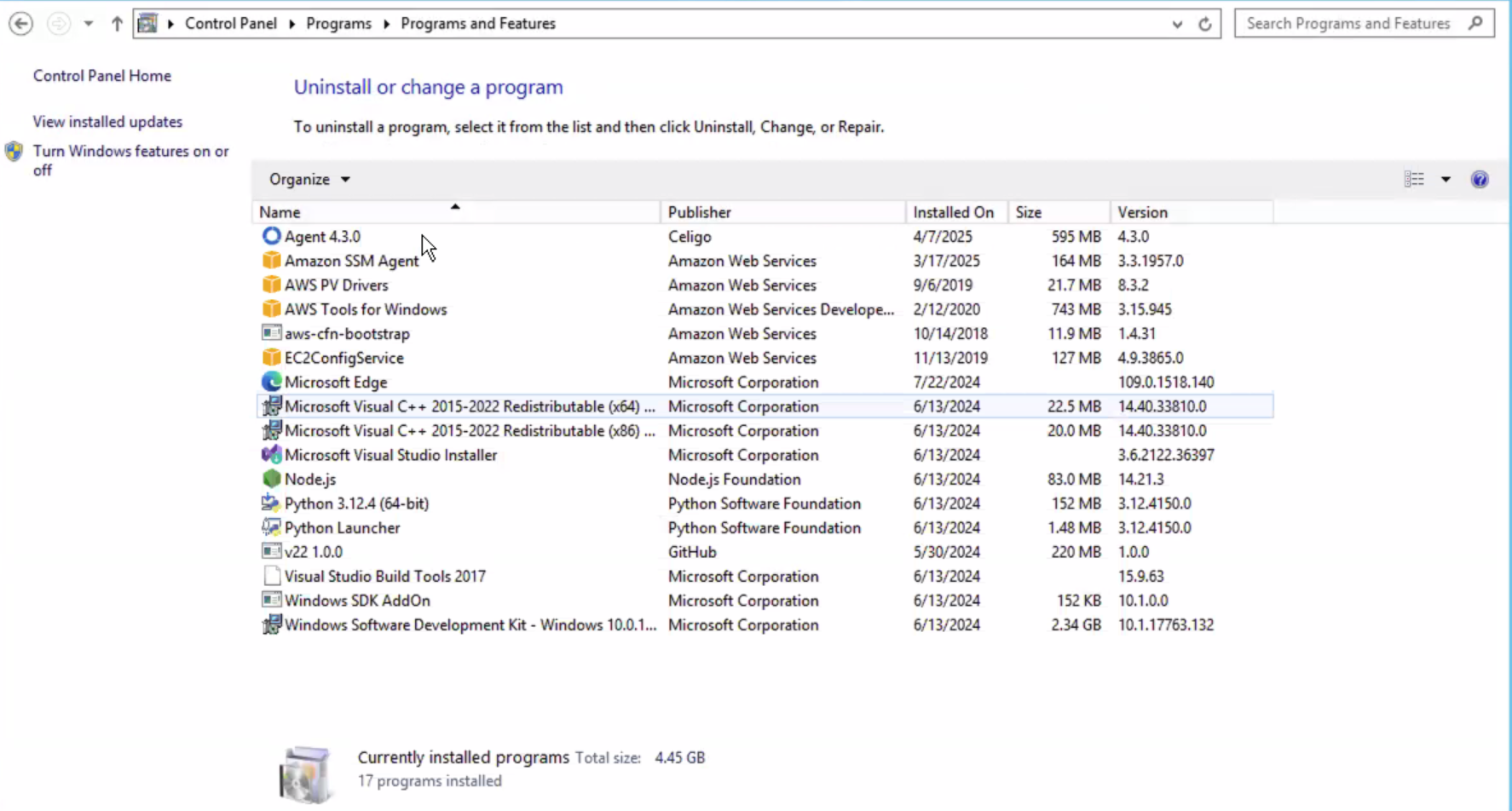Click the aws-cfn-bootstrap icon
This screenshot has width=1512, height=811.
(271, 333)
